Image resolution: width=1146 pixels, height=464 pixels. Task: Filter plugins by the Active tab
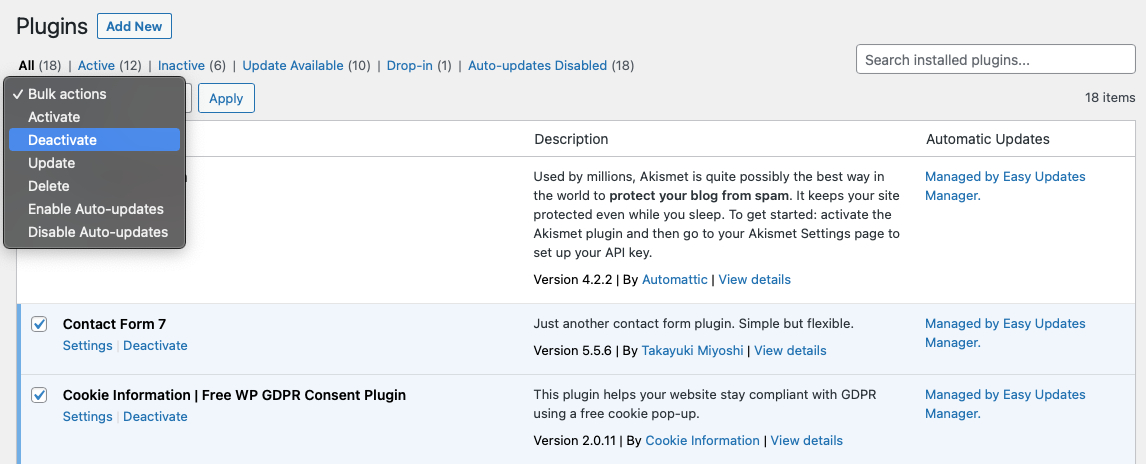[96, 66]
